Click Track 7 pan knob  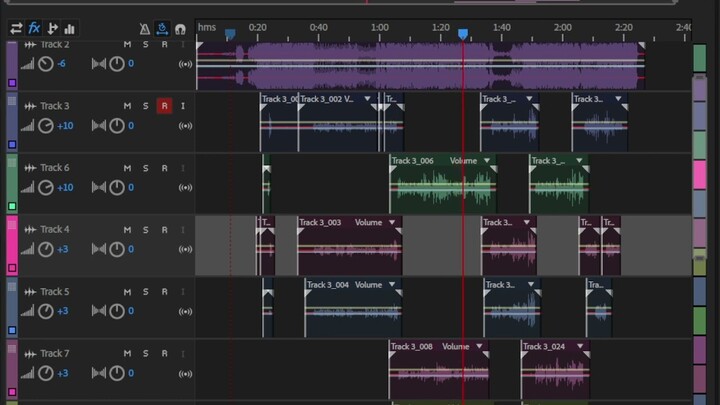[117, 373]
